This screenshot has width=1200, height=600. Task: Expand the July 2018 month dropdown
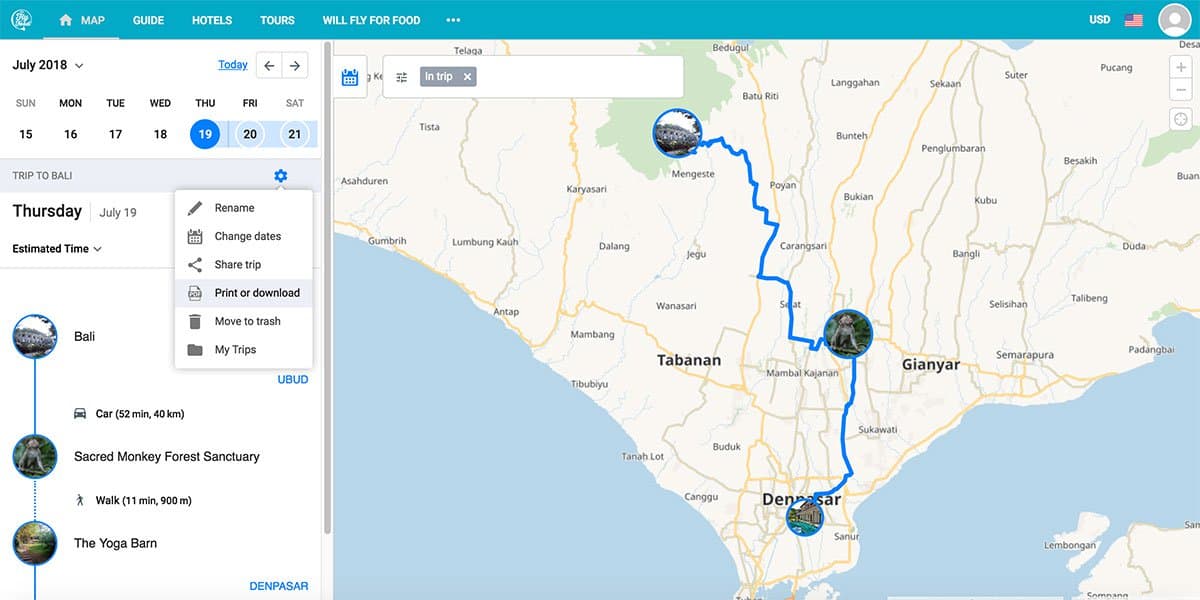[48, 65]
